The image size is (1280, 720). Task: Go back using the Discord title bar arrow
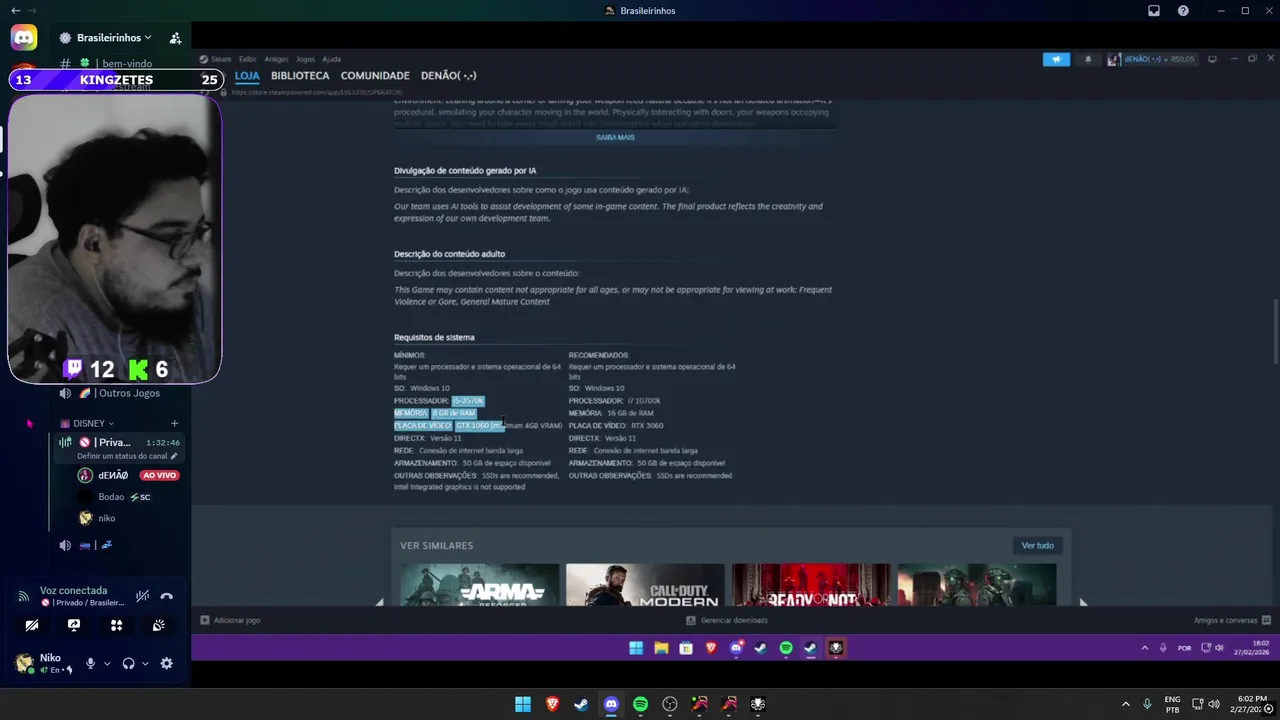[x=15, y=11]
